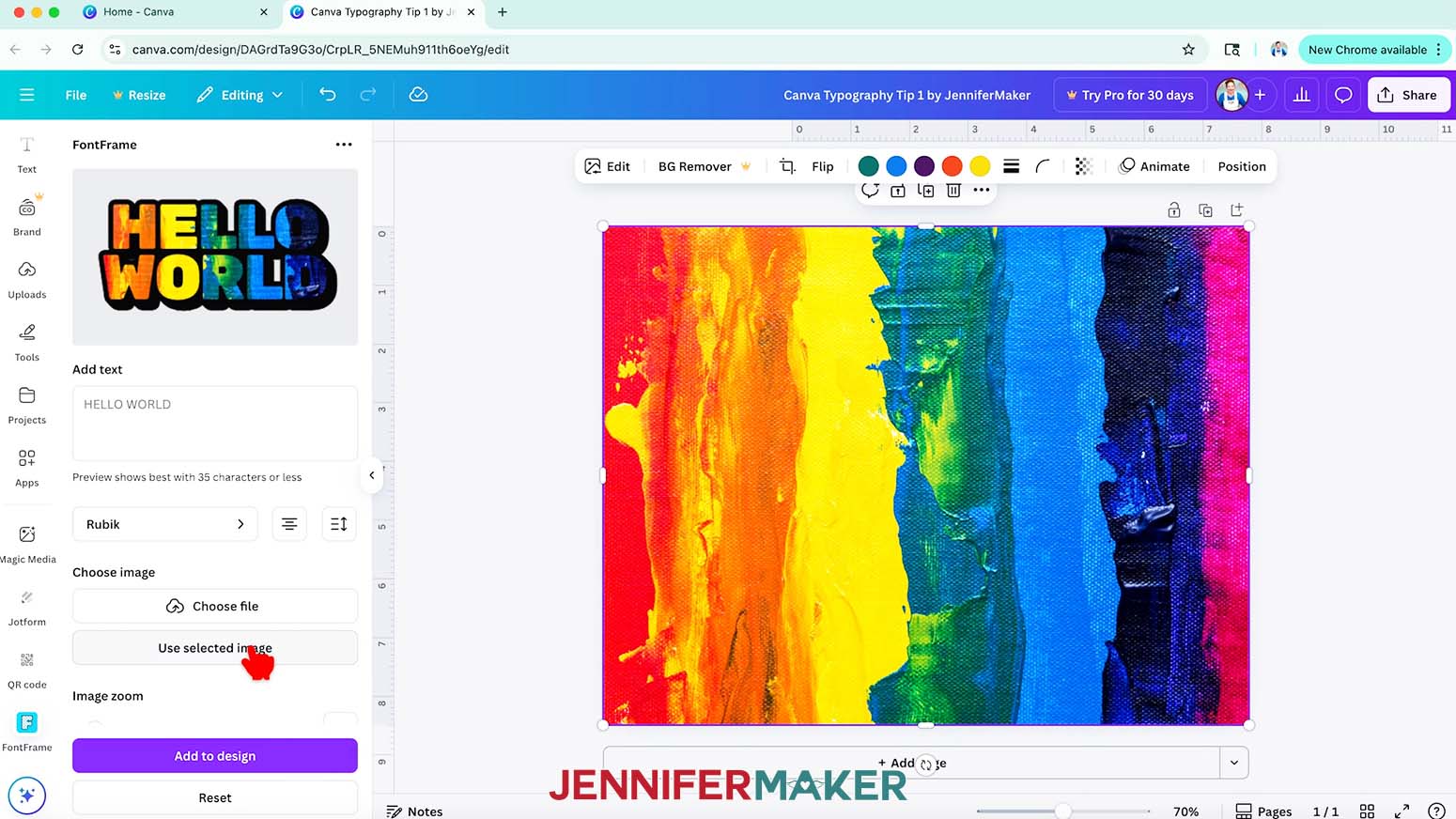Lock the page with padlock icon
Viewport: 1456px width, 819px height.
click(1174, 210)
